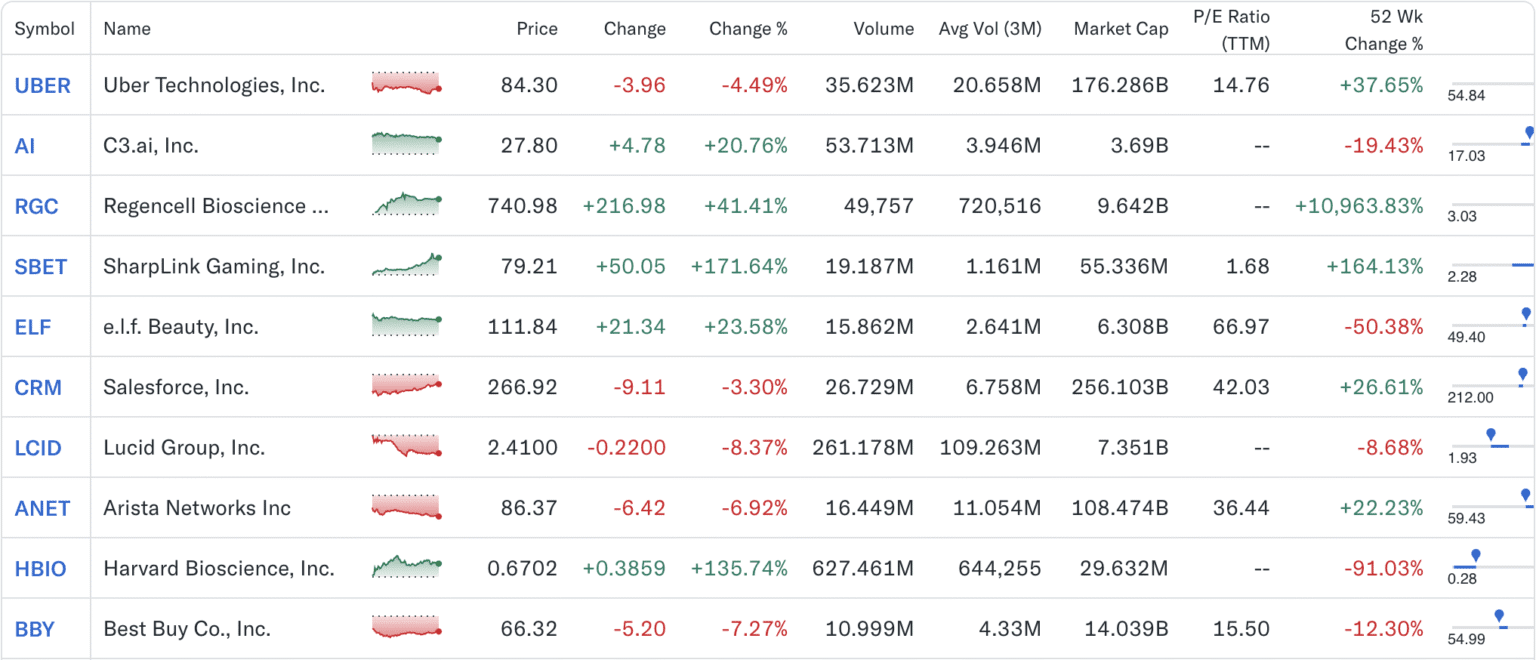The height and width of the screenshot is (660, 1536).
Task: Sort the table by Change %
Action: (748, 29)
